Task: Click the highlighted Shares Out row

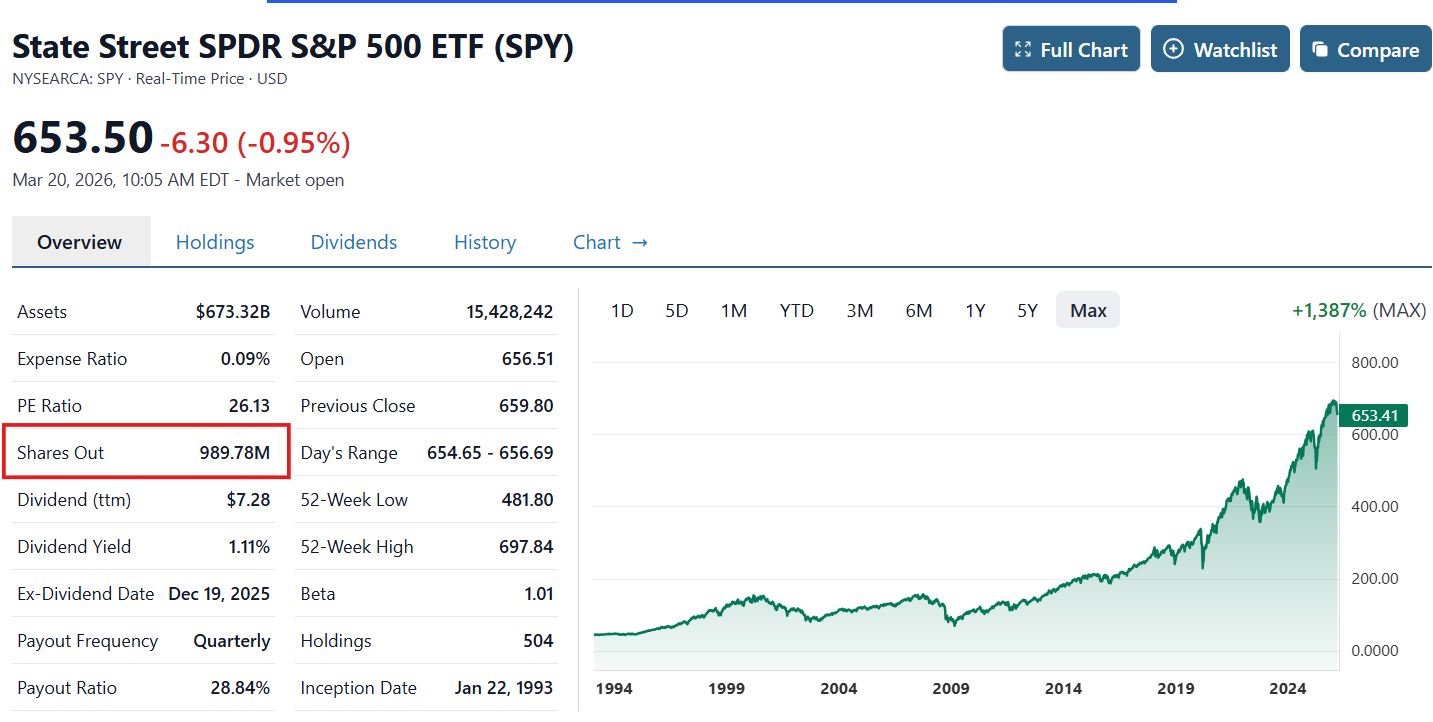Action: coord(146,452)
